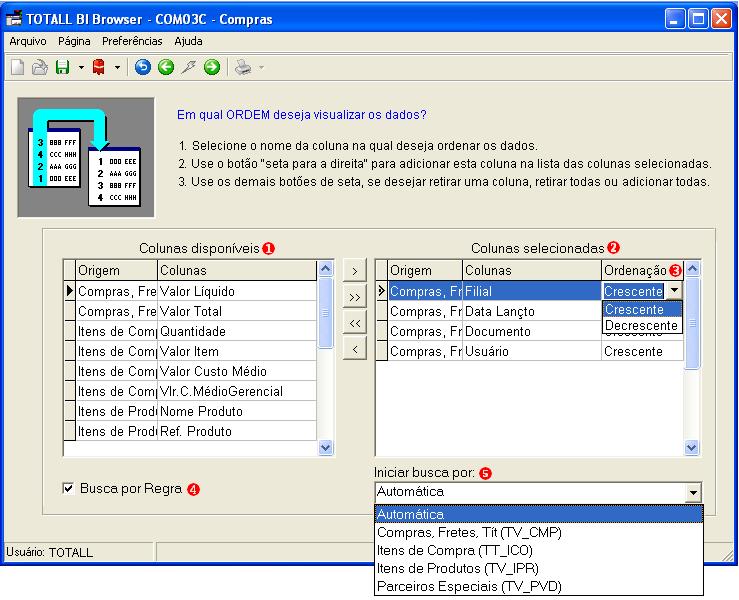Viewport: 739px width, 600px height.
Task: Open the Iniciar busca por combo box arrow
Action: coord(693,493)
